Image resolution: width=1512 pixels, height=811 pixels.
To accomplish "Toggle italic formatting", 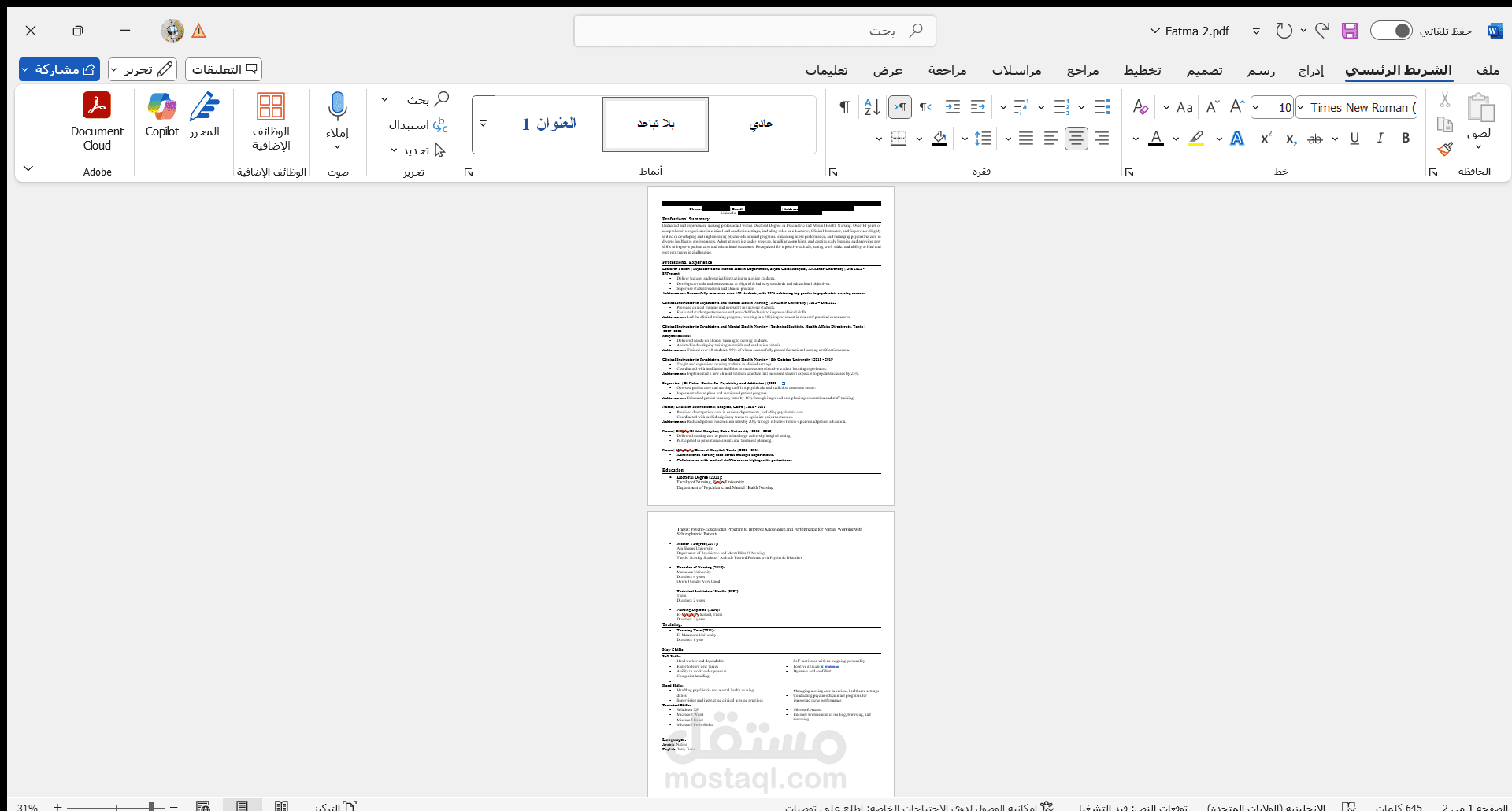I will [1380, 139].
